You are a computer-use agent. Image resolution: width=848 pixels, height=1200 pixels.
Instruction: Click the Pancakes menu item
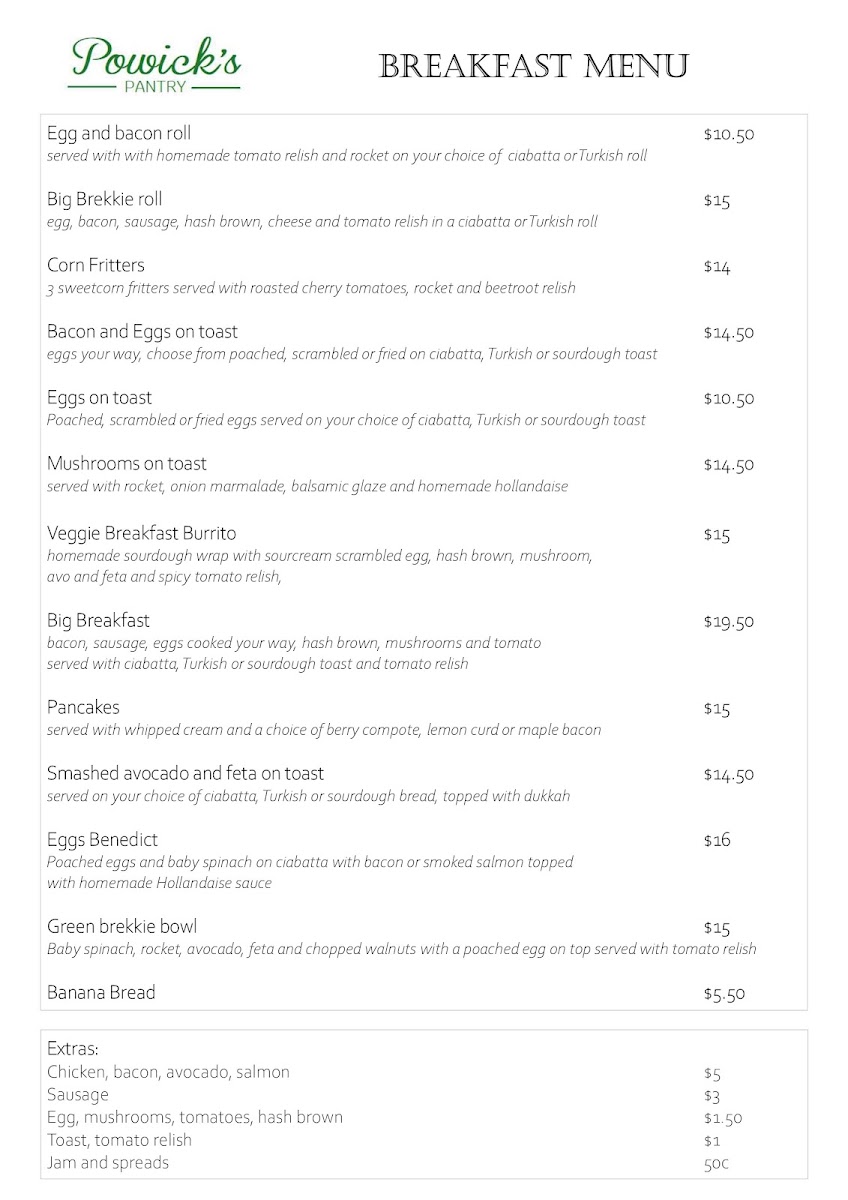(83, 708)
